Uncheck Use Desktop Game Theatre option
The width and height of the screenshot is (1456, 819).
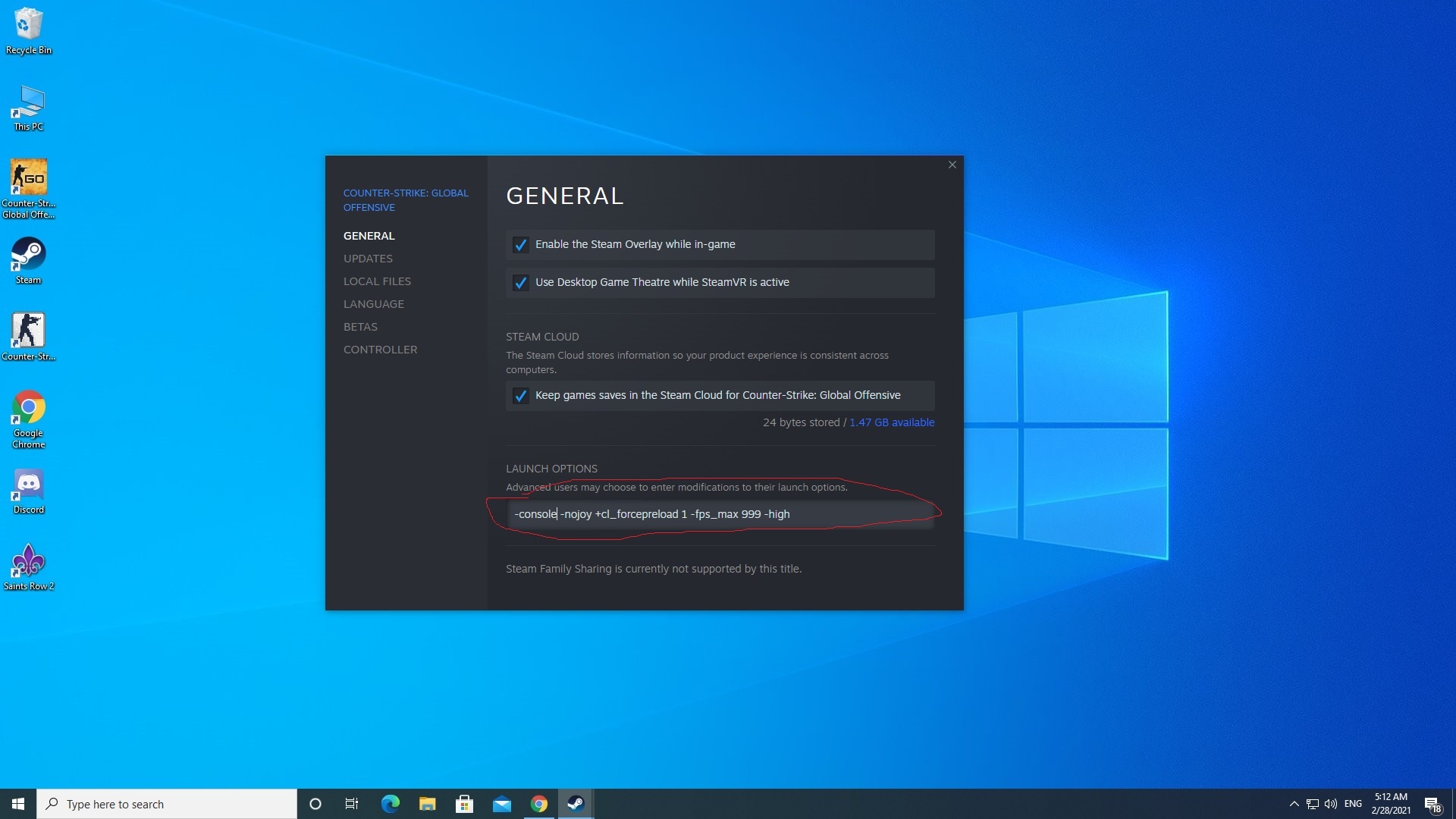pyautogui.click(x=520, y=282)
